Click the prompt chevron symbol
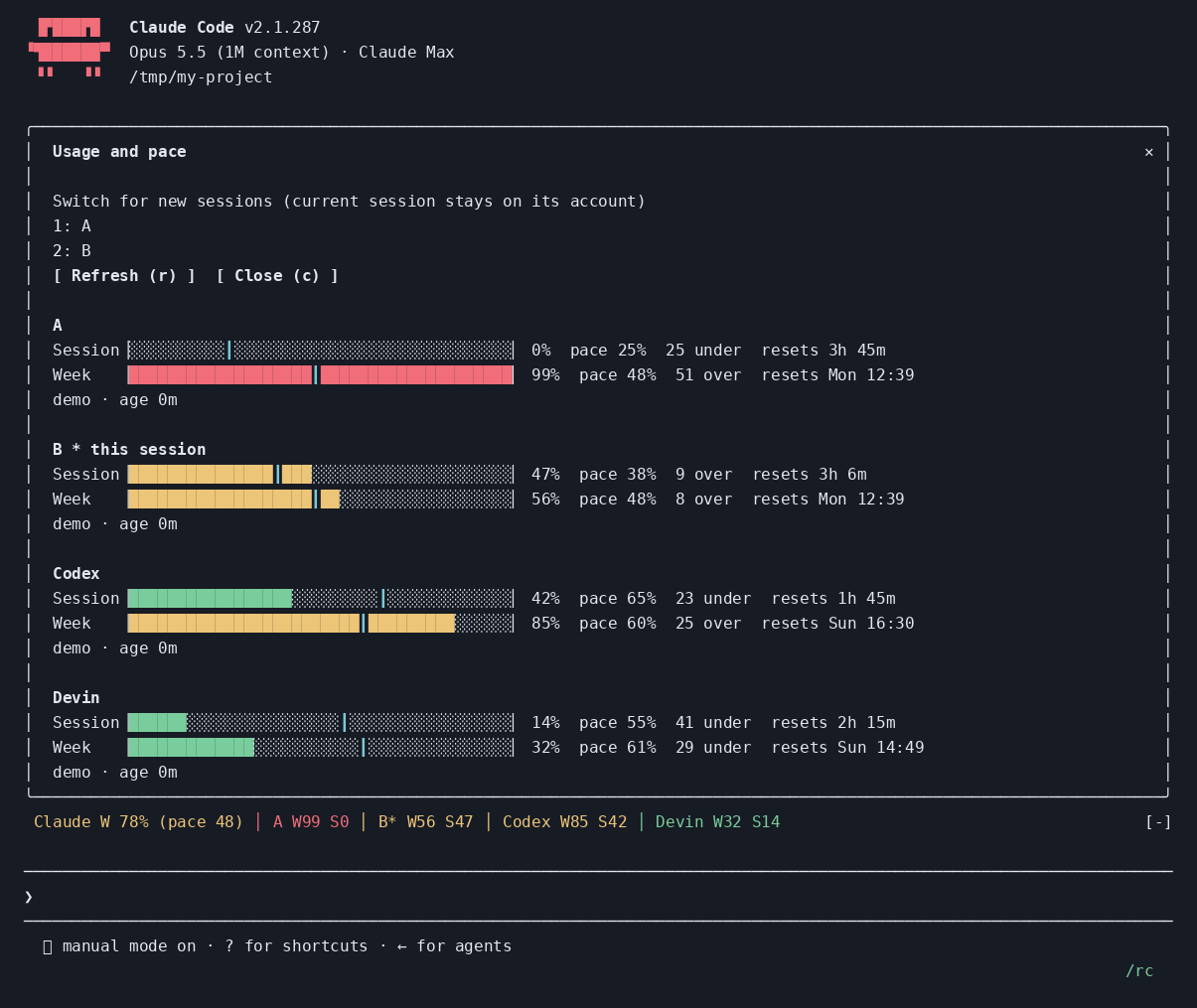The image size is (1197, 1008). (29, 897)
